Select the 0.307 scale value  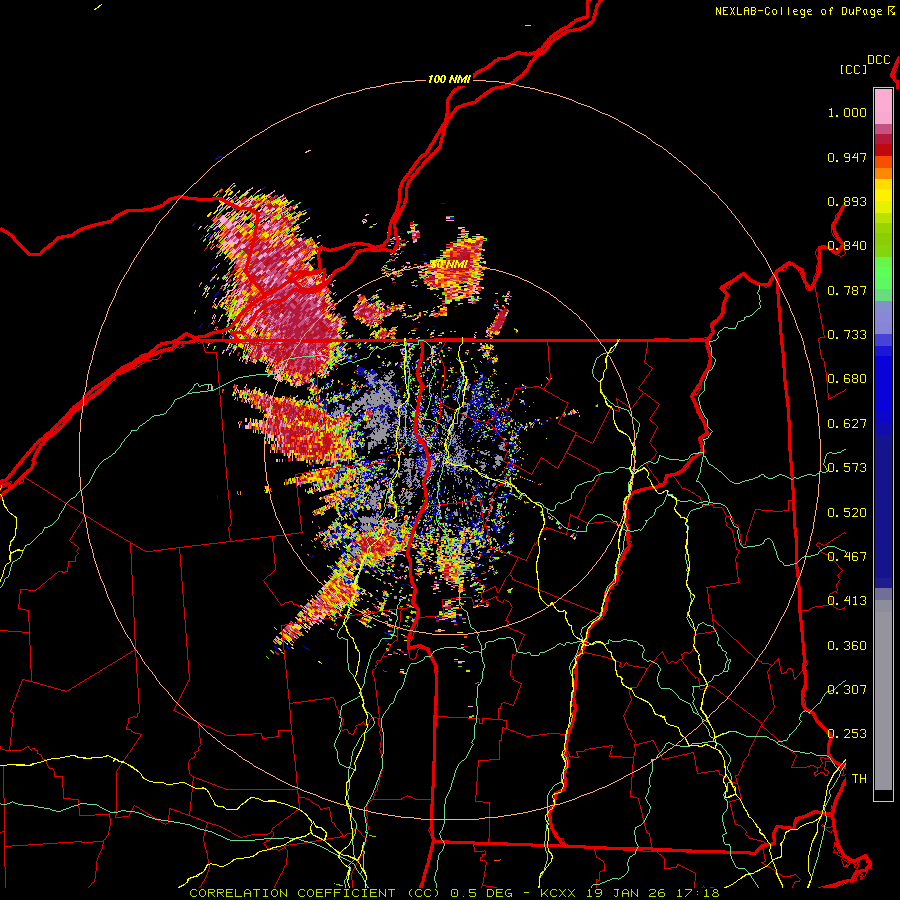coord(847,690)
